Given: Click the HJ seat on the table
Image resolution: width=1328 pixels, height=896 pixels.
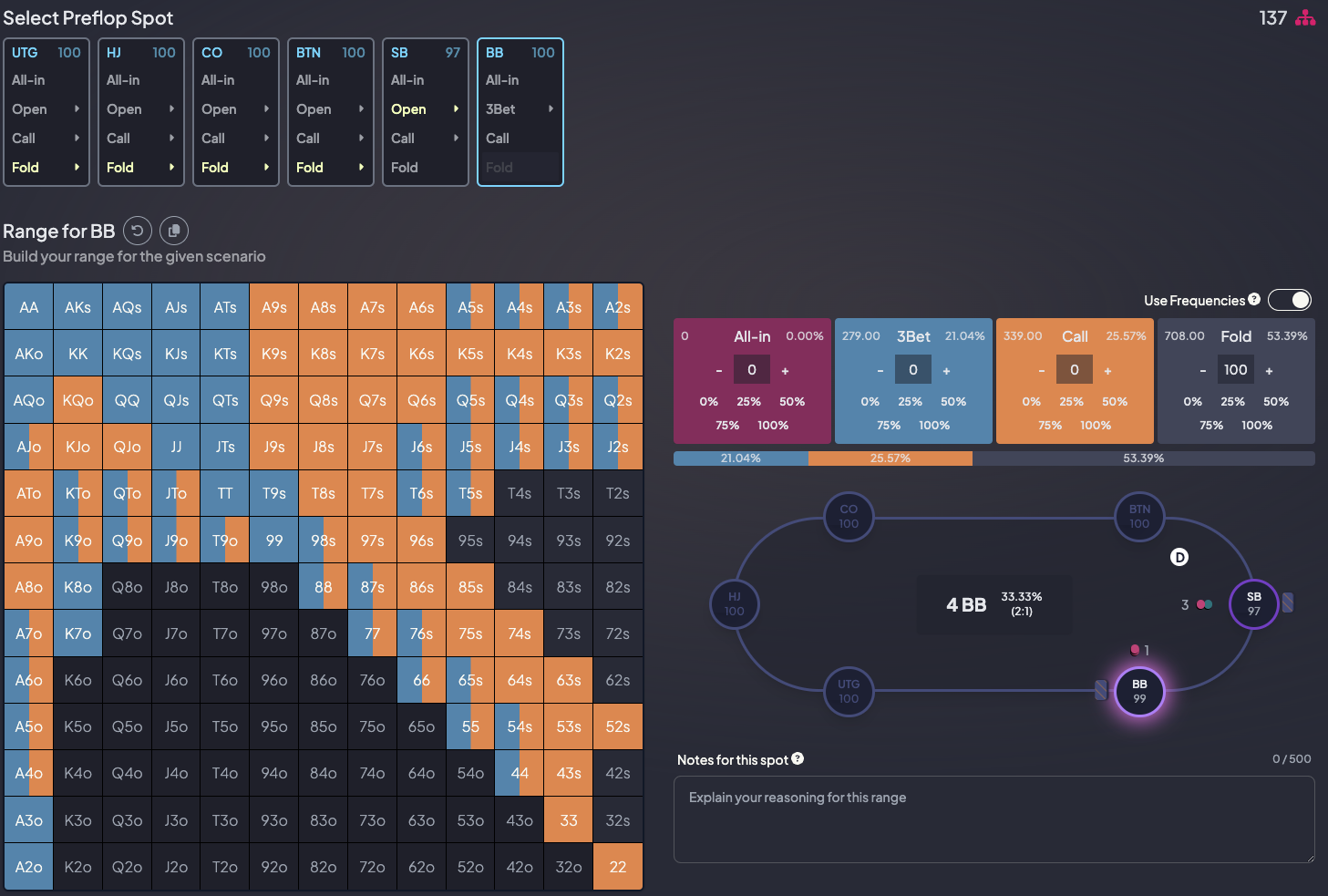Looking at the screenshot, I should pos(735,603).
